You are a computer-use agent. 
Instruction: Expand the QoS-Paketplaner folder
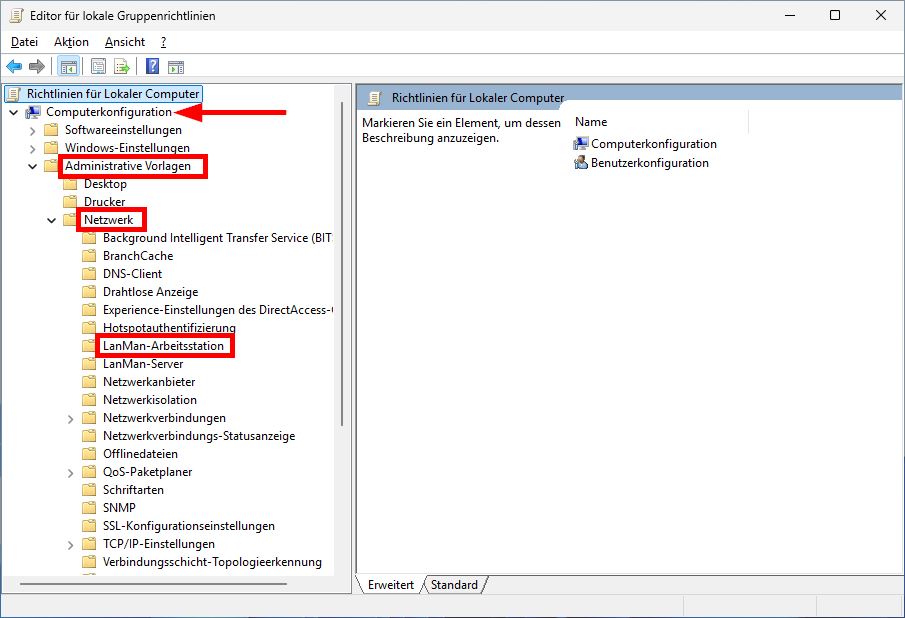coord(69,471)
